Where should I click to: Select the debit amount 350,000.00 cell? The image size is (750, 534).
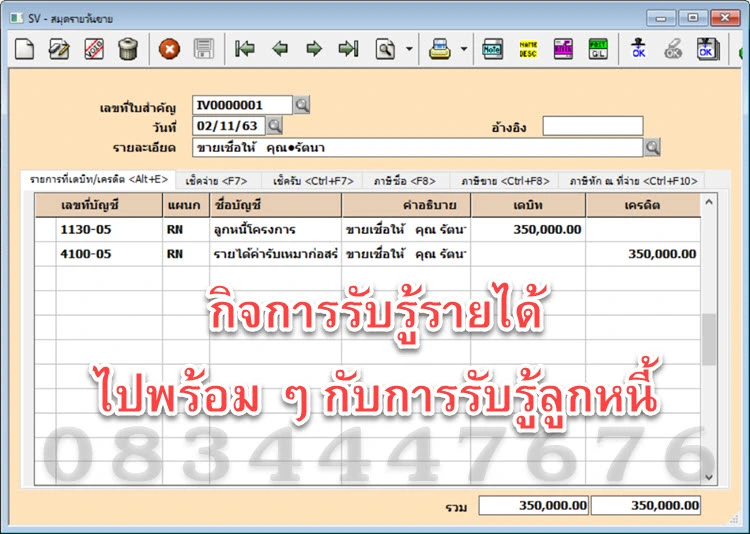(x=528, y=230)
